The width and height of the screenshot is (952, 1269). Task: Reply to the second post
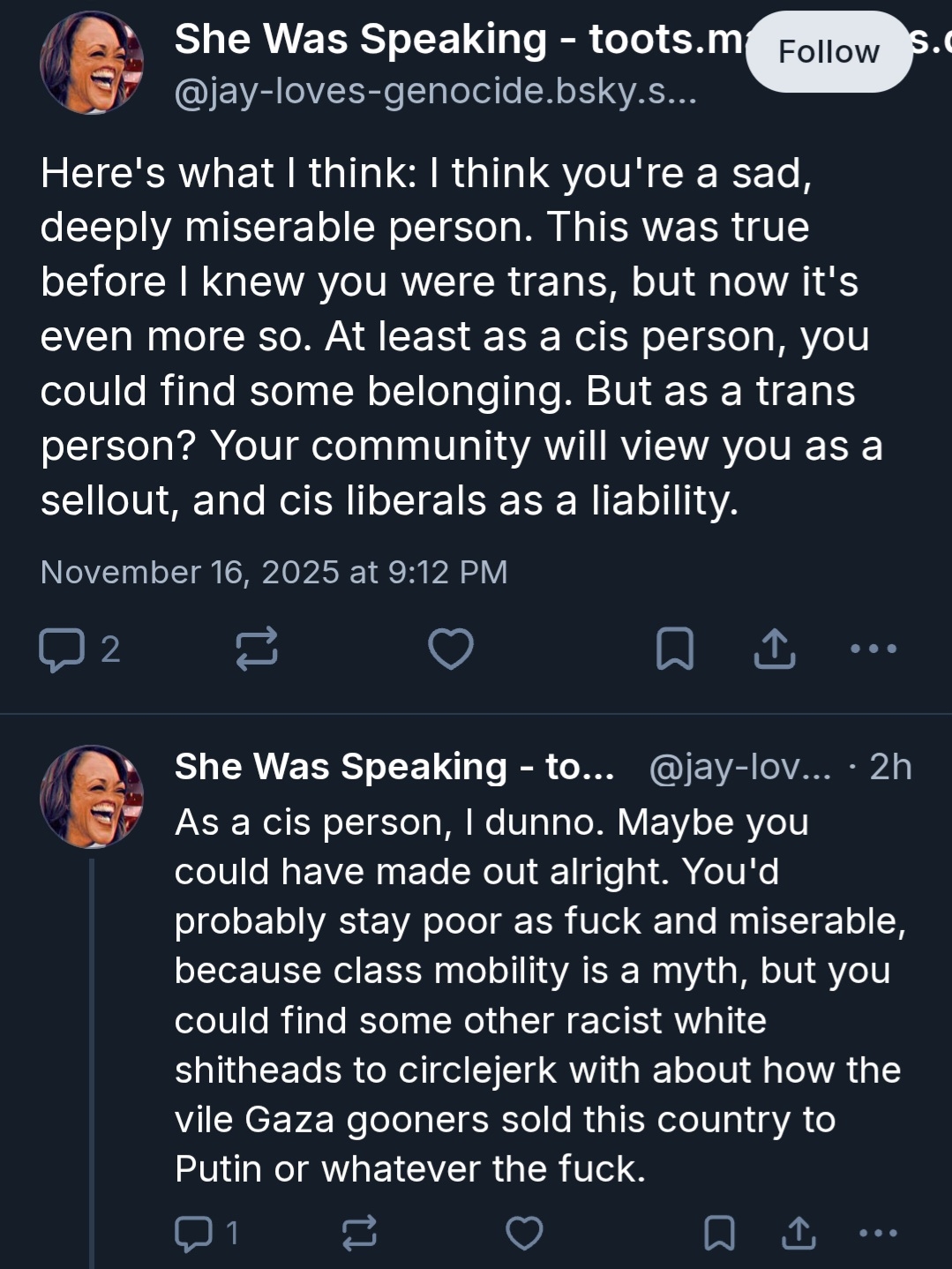pos(194,1233)
